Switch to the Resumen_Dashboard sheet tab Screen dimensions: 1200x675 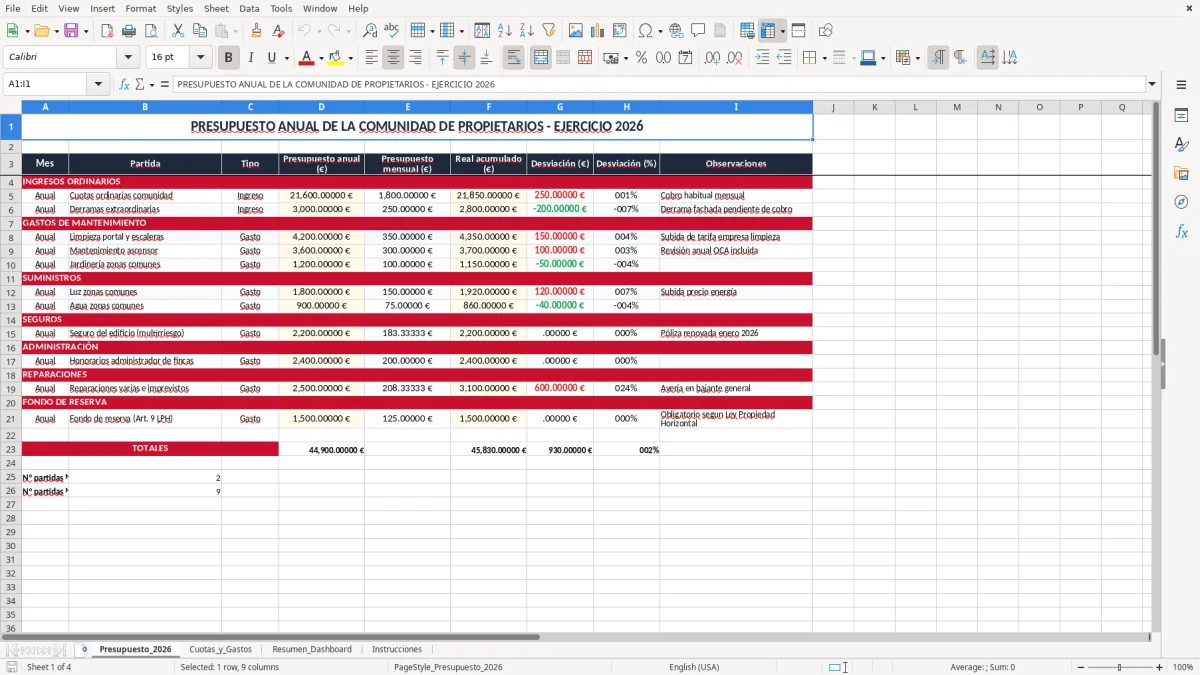coord(312,649)
